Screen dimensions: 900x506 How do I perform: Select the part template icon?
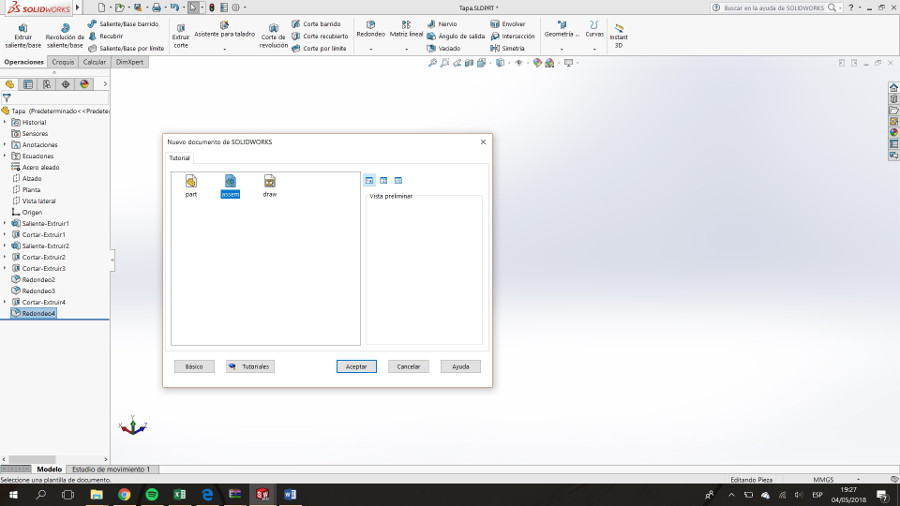[191, 186]
